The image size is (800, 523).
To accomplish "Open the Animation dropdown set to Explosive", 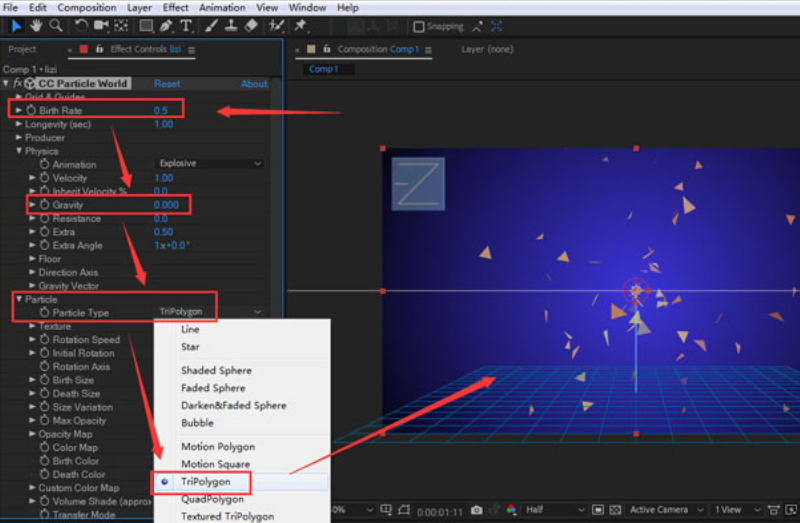I will point(211,163).
